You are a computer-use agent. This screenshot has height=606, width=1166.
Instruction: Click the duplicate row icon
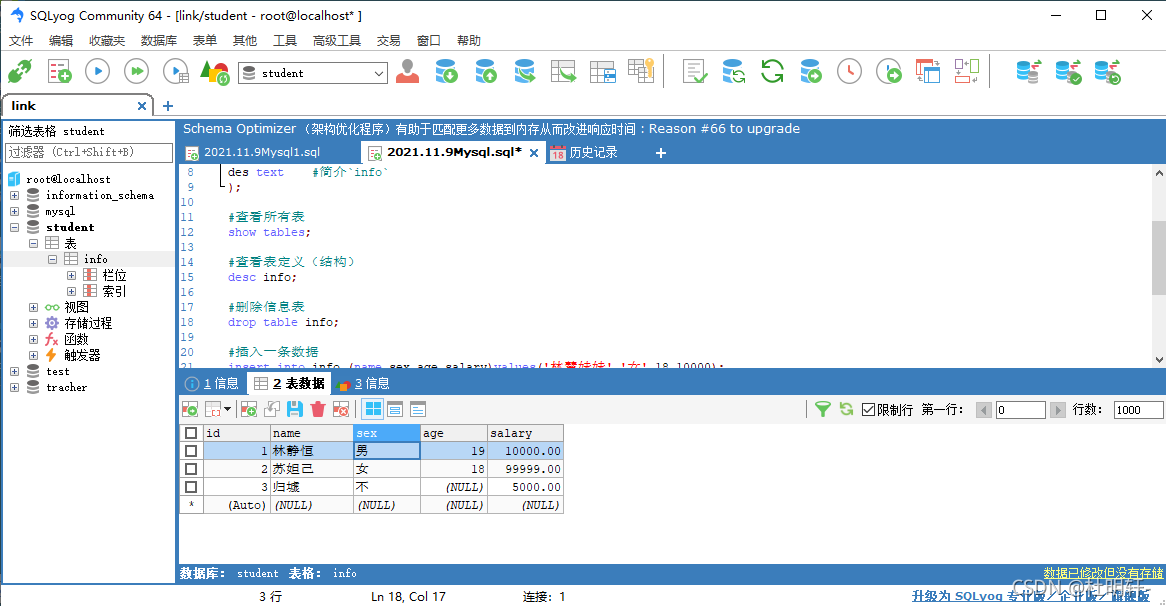coord(272,409)
